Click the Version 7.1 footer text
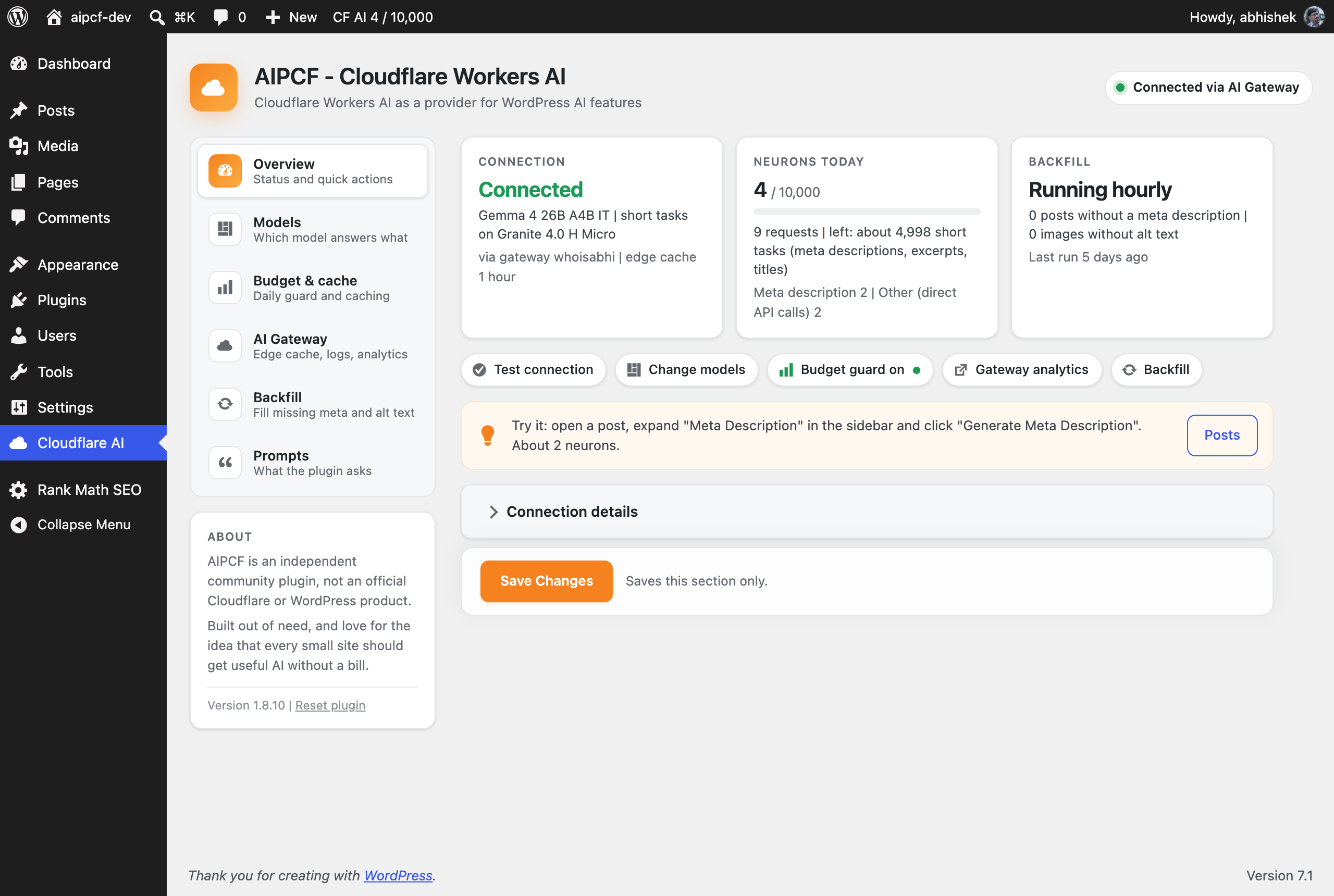This screenshot has height=896, width=1334. pos(1279,876)
